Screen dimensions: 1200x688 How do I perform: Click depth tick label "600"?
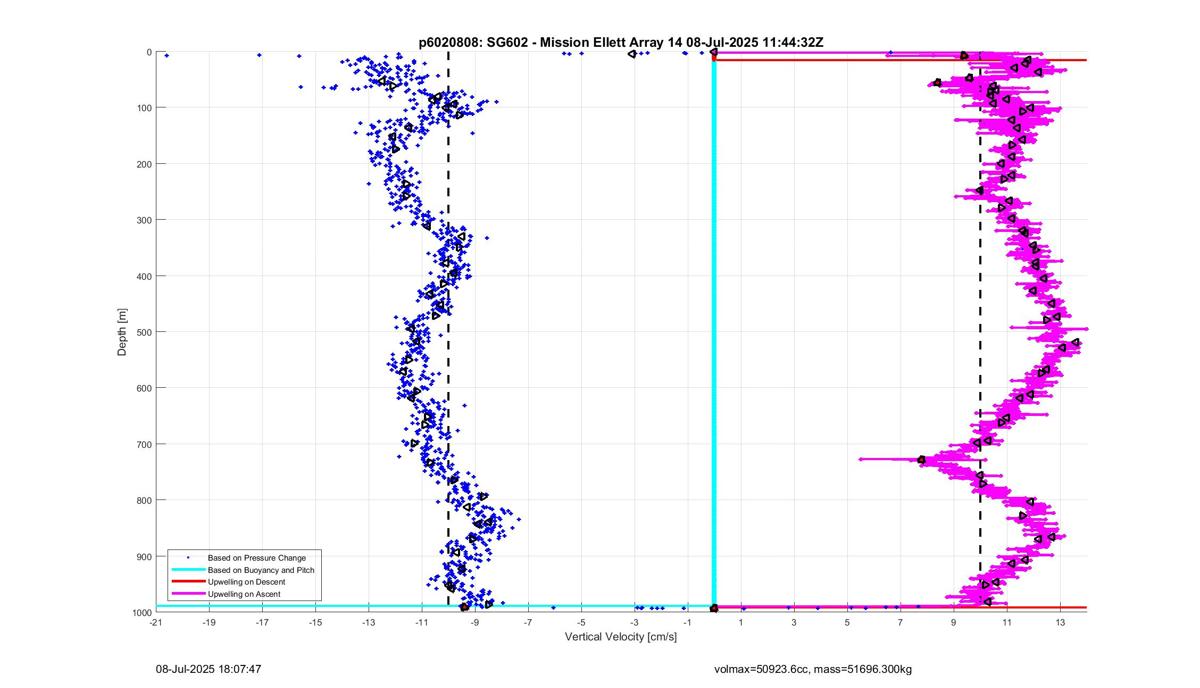pos(143,388)
